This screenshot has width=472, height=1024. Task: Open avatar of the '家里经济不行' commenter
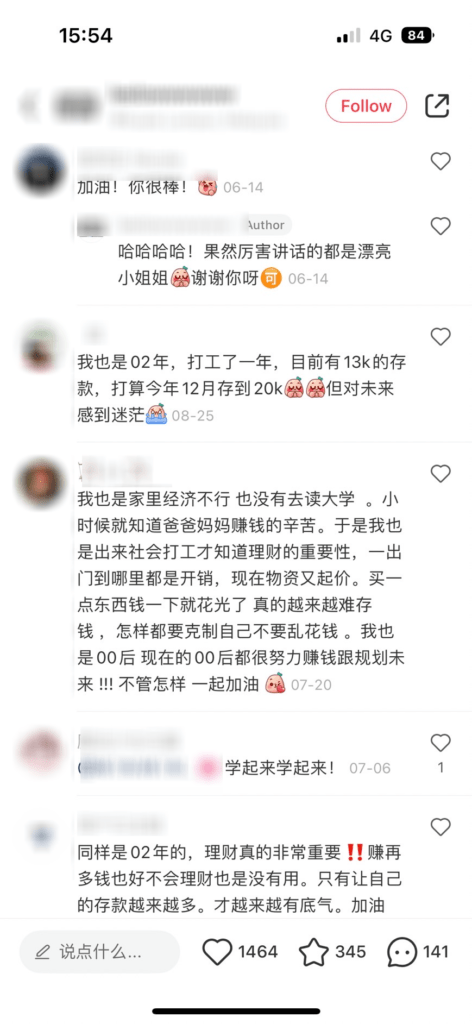[41, 482]
